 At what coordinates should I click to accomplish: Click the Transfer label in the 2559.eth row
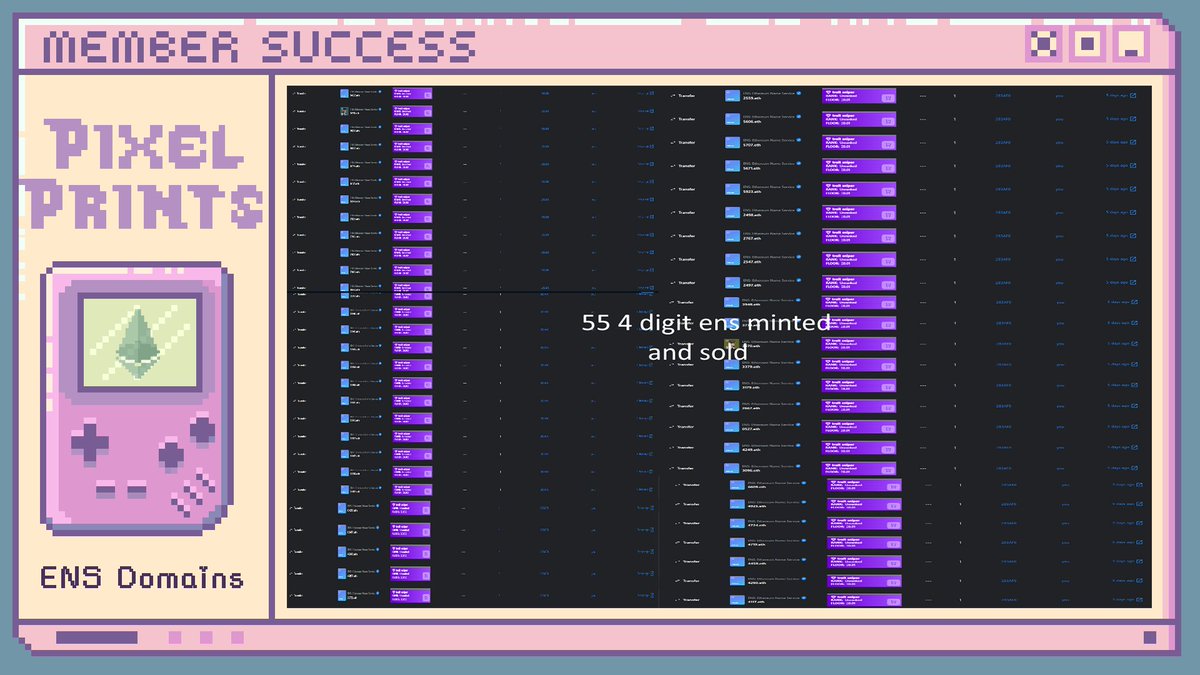[687, 96]
